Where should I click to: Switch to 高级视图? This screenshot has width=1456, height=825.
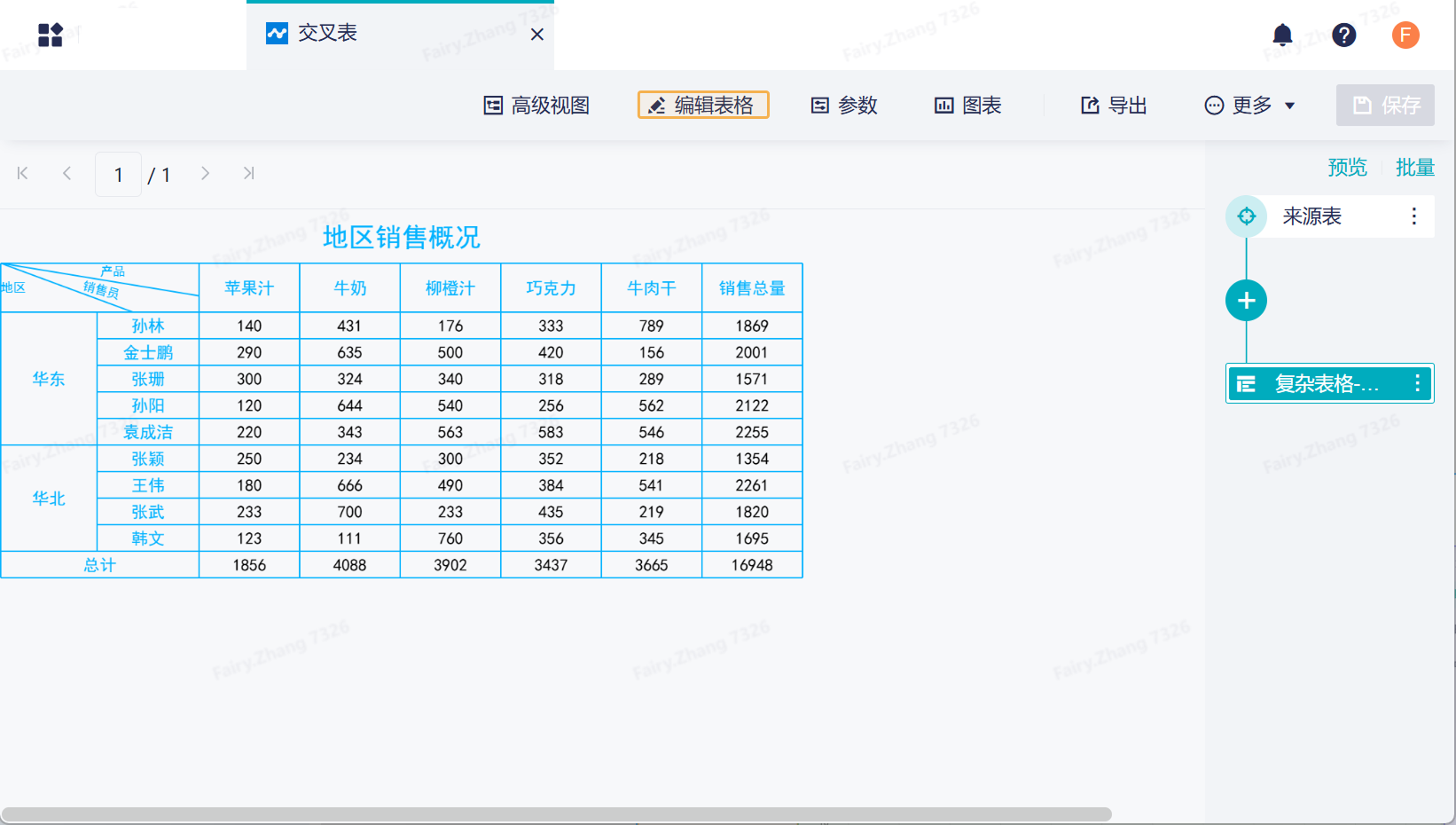click(536, 106)
